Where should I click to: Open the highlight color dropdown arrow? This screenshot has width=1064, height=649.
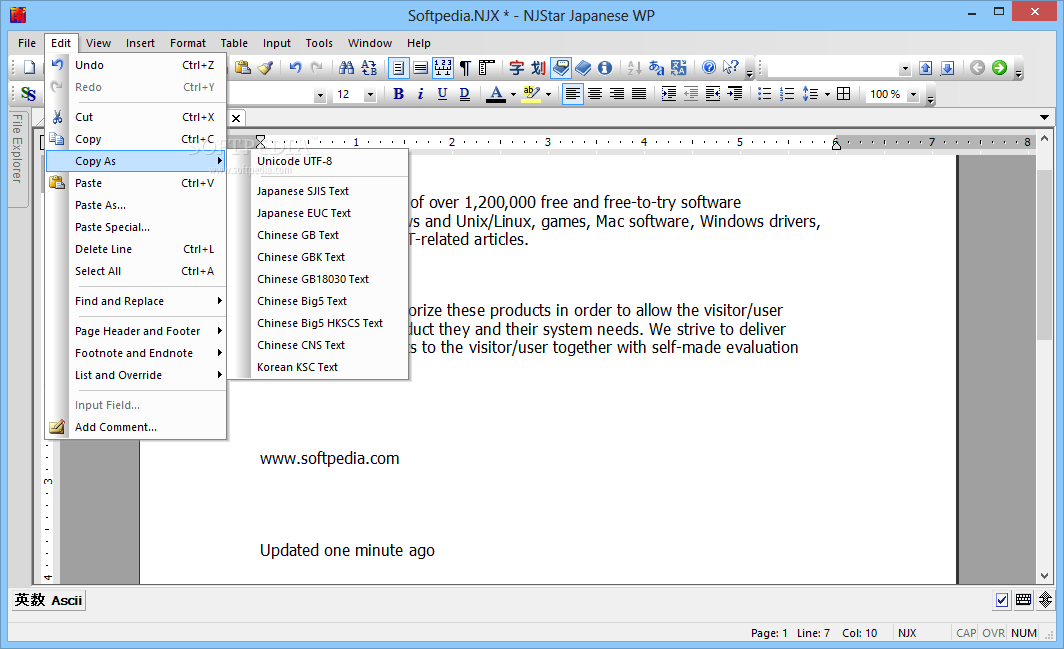548,94
